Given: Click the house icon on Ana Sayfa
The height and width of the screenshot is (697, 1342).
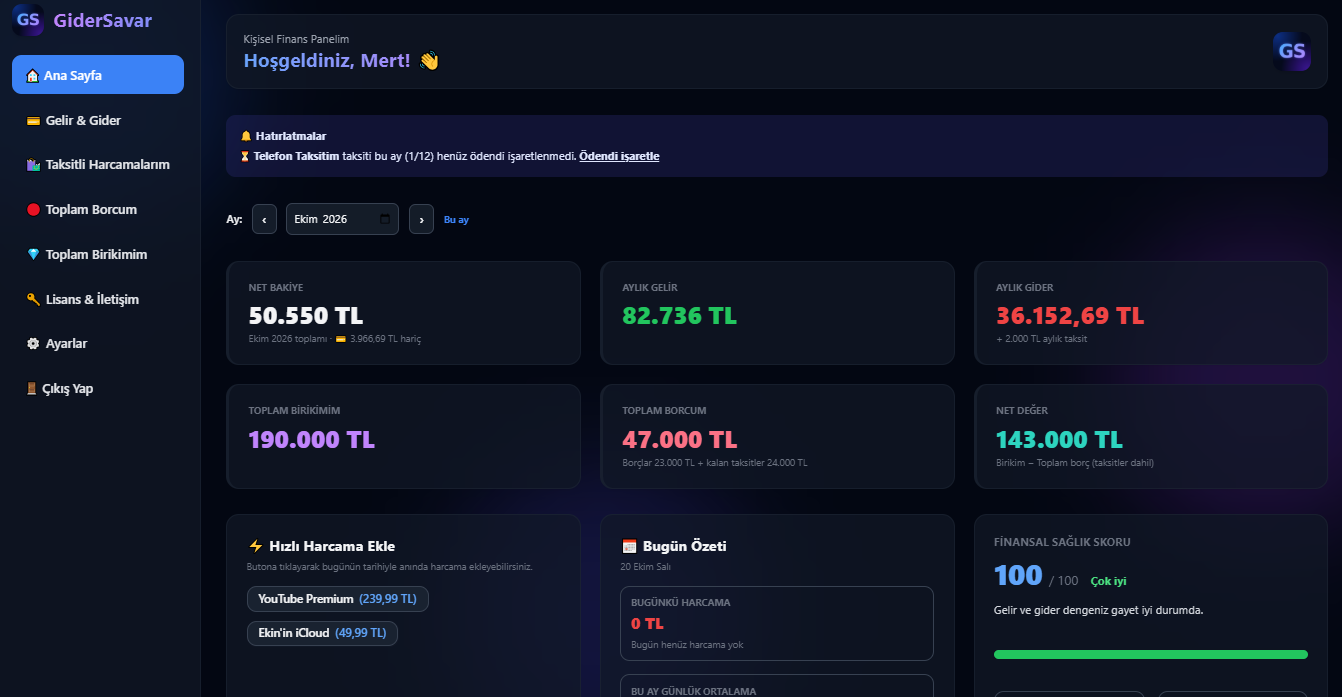Looking at the screenshot, I should point(32,75).
